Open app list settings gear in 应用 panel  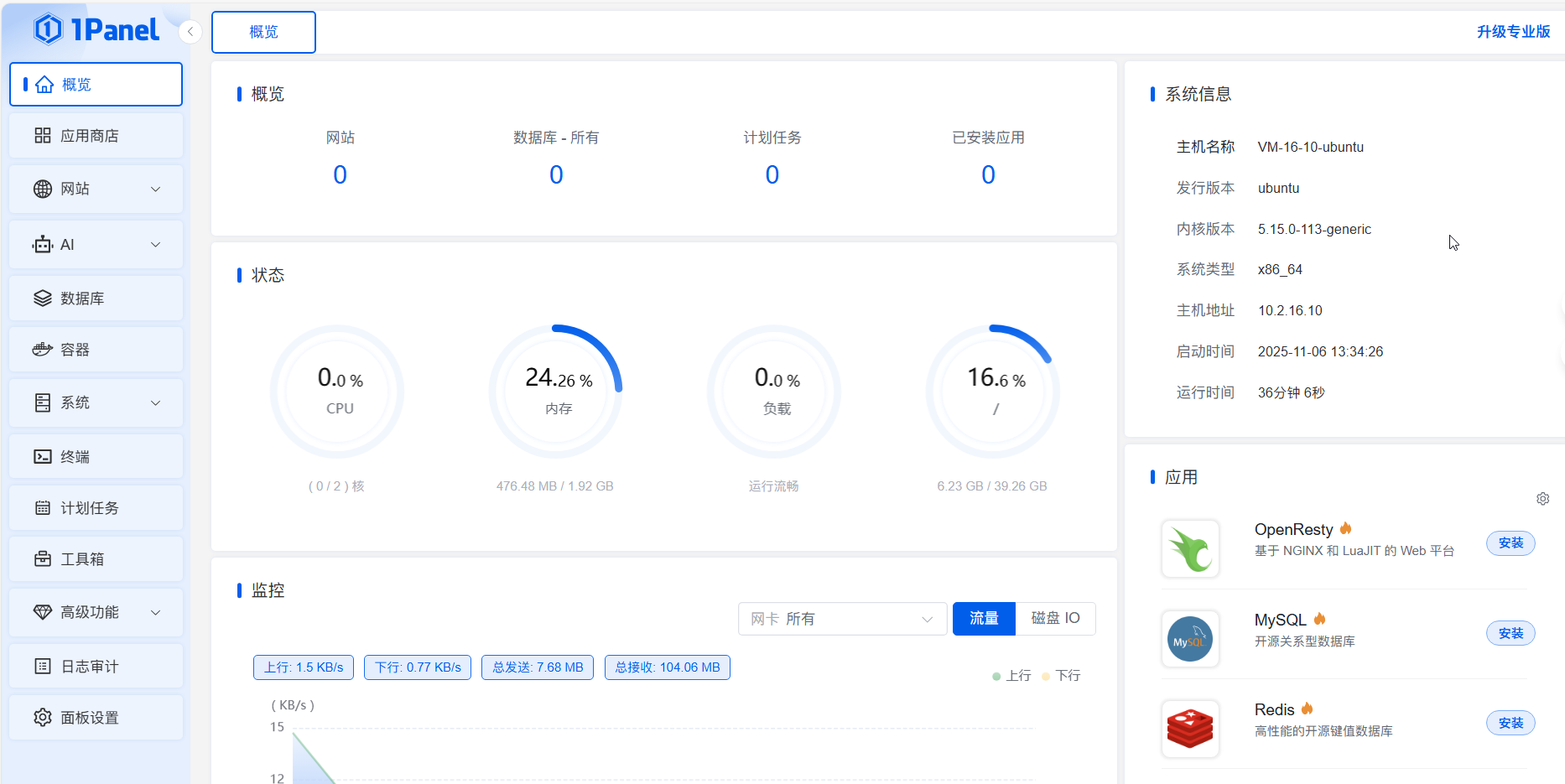coord(1542,499)
